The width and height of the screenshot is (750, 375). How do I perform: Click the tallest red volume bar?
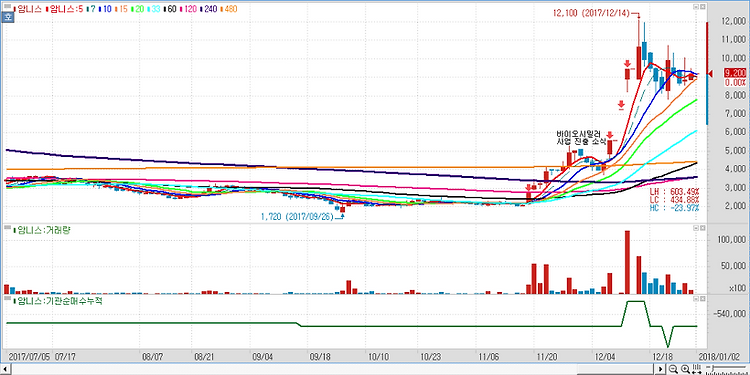point(627,262)
